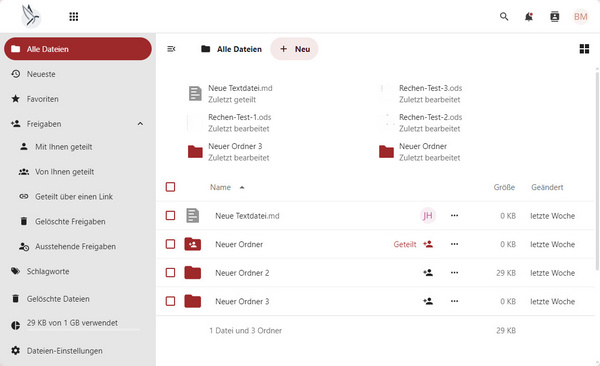This screenshot has height=366, width=600.
Task: Click the storage pie chart icon
Action: [x=15, y=325]
